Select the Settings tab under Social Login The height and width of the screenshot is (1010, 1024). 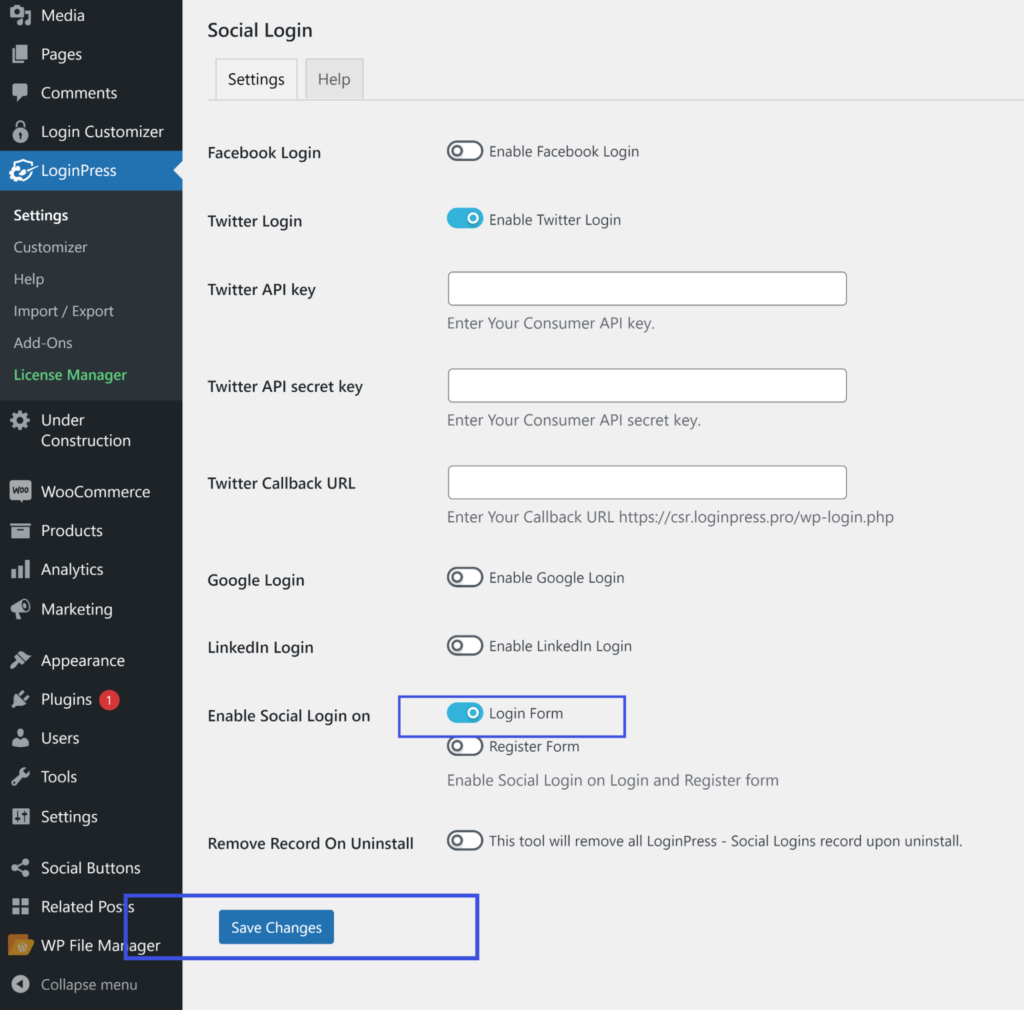(256, 79)
